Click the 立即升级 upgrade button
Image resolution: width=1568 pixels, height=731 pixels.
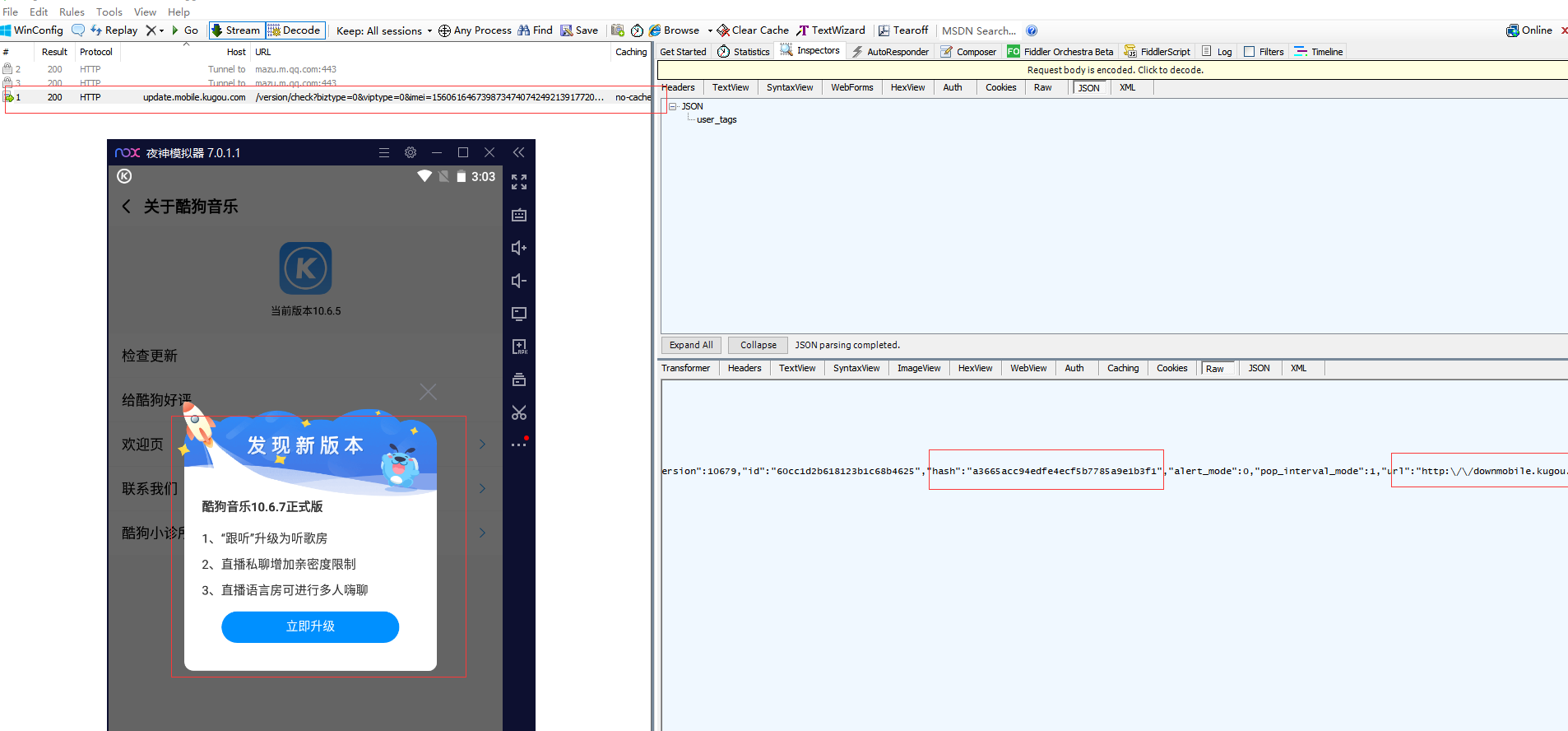coord(310,627)
